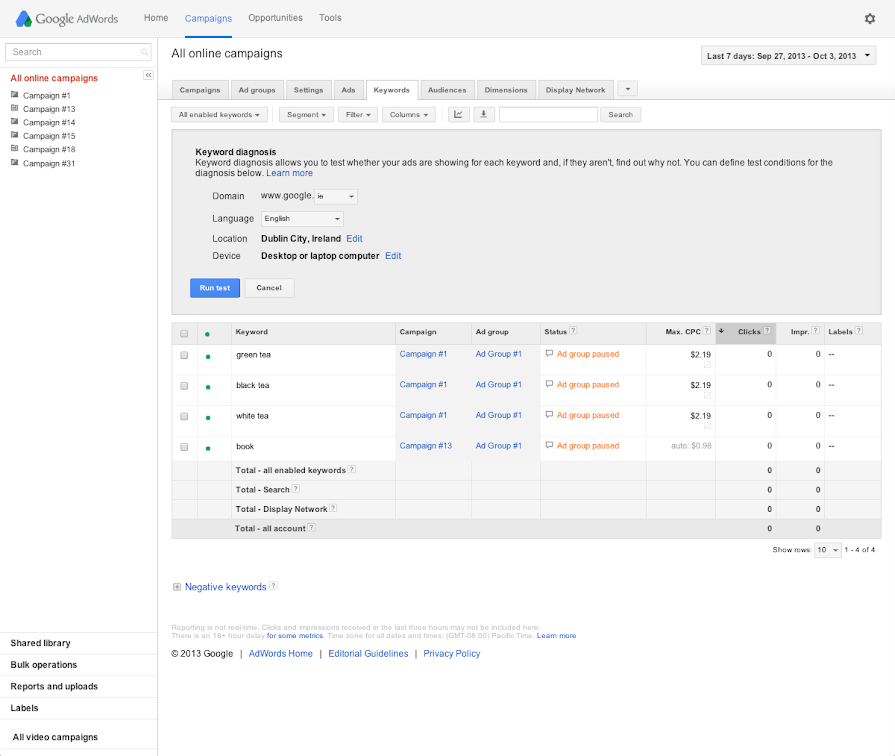
Task: Edit the Dublin City location
Action: click(x=354, y=239)
